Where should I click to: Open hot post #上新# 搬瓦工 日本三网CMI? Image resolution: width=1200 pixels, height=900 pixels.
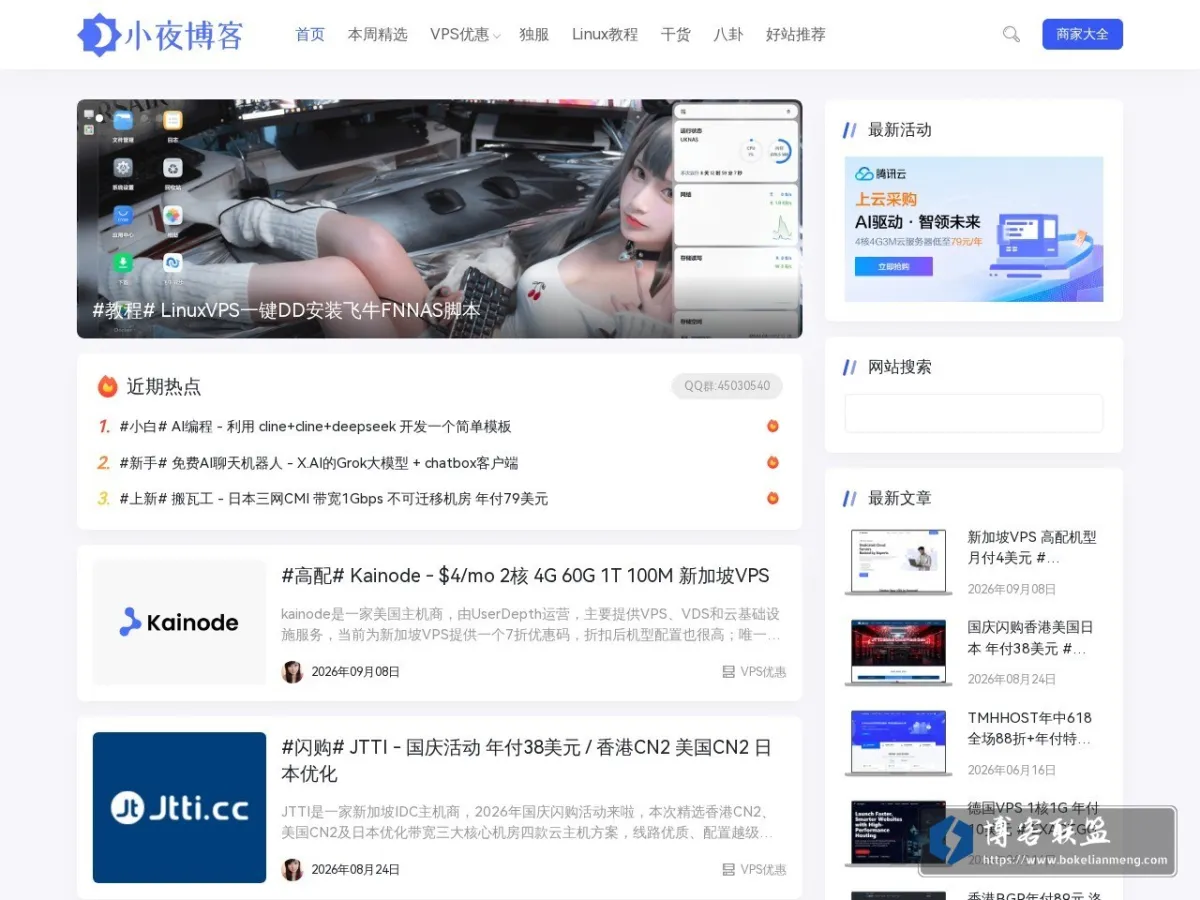point(333,498)
